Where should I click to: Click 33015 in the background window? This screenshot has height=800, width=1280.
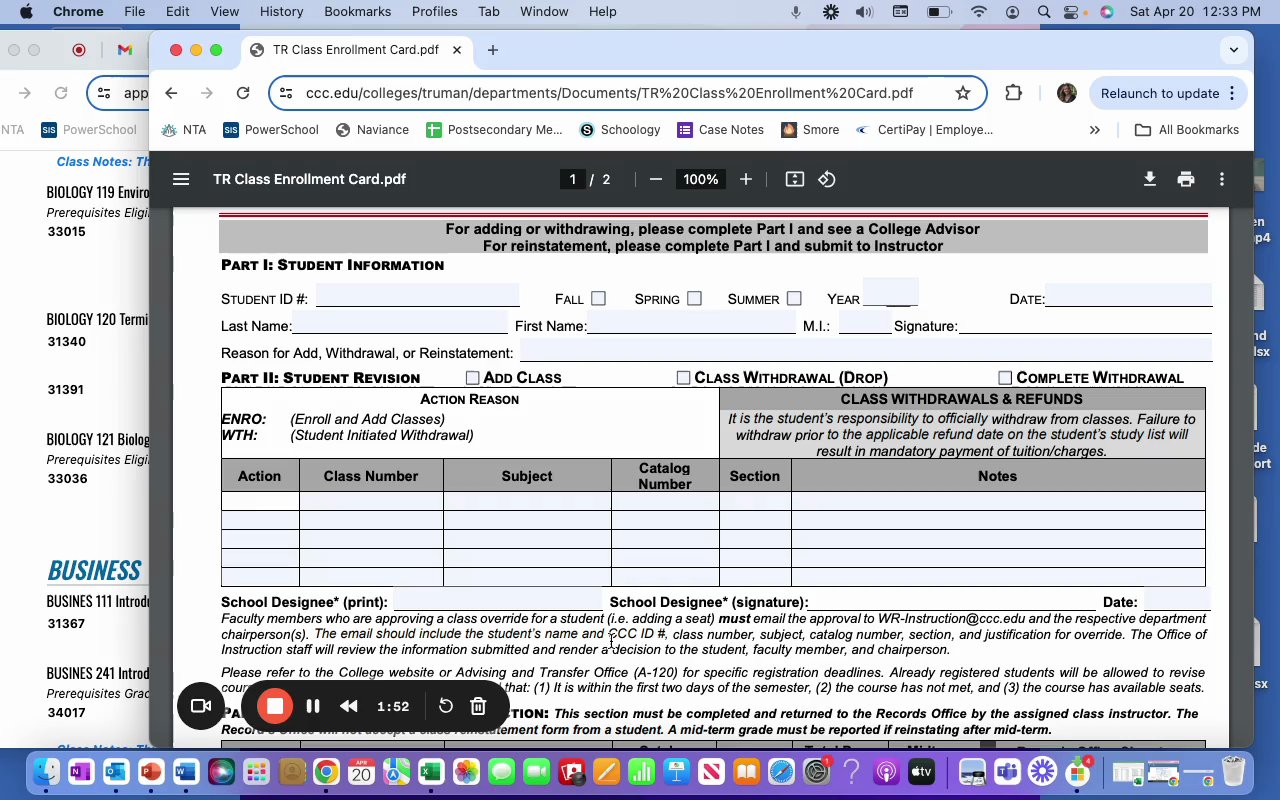[x=66, y=231]
